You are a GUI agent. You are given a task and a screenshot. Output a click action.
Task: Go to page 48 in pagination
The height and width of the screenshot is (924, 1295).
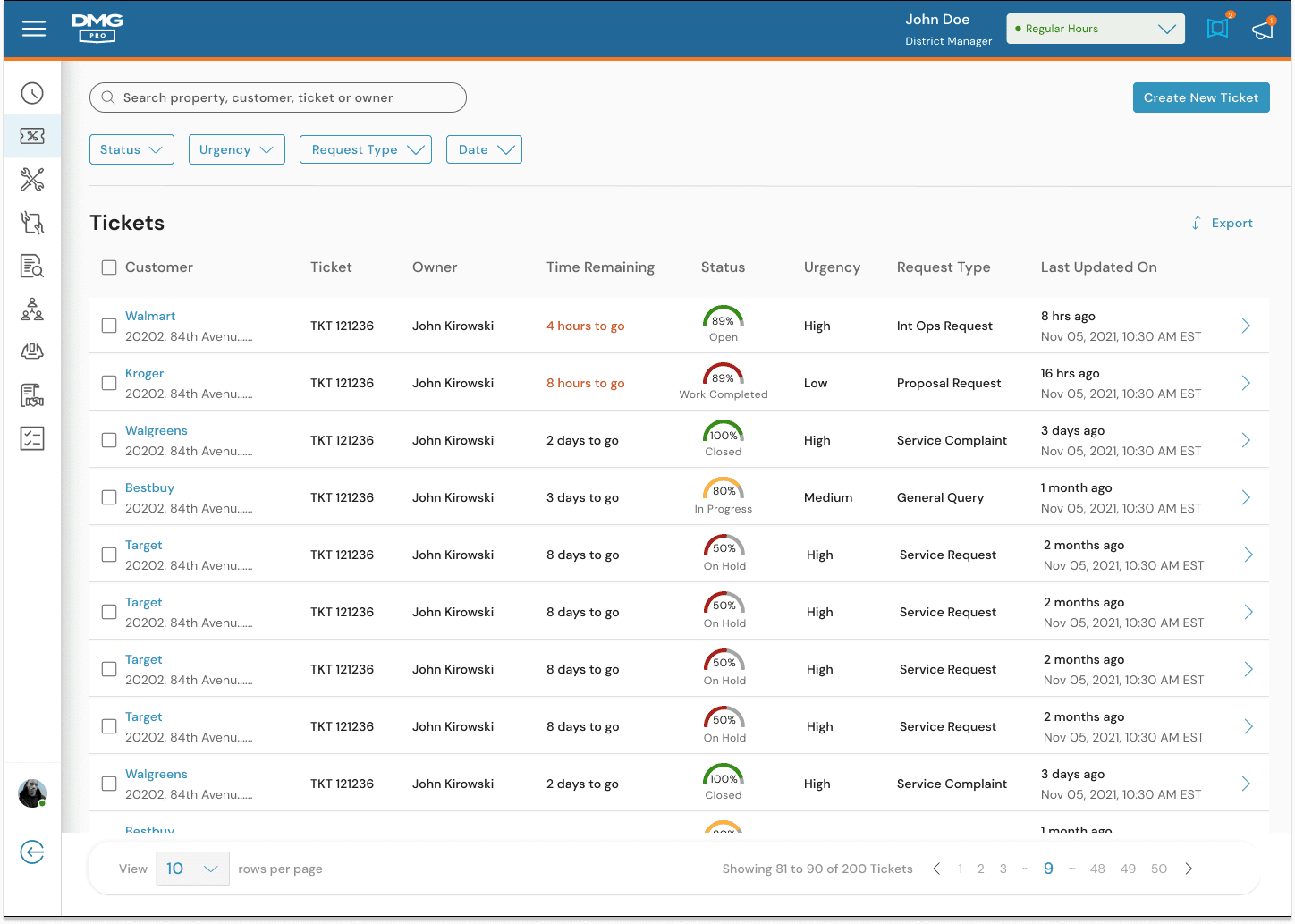click(x=1097, y=869)
